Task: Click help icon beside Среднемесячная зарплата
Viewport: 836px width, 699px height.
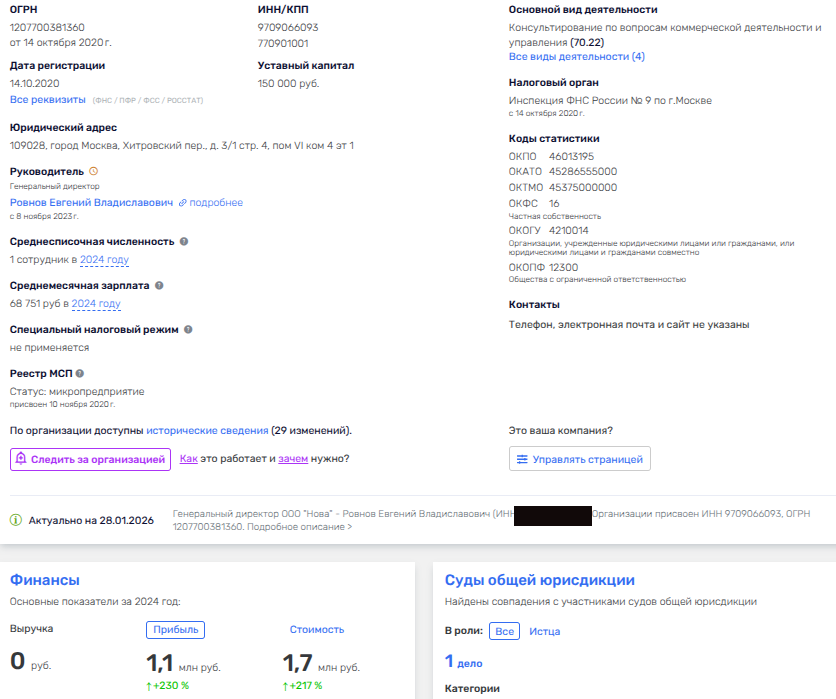Action: click(159, 286)
